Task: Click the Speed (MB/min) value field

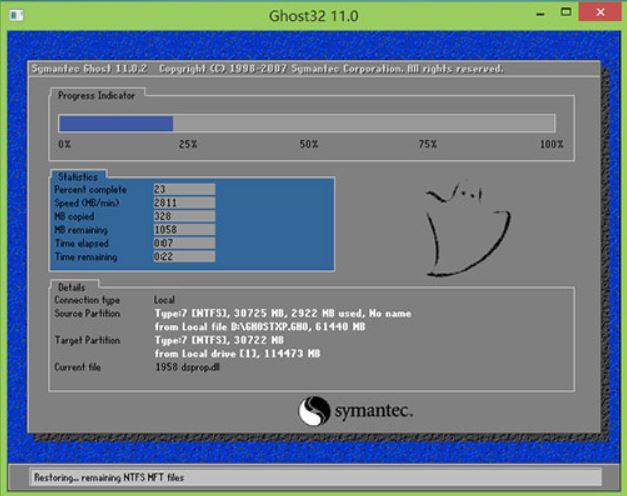Action: 183,202
